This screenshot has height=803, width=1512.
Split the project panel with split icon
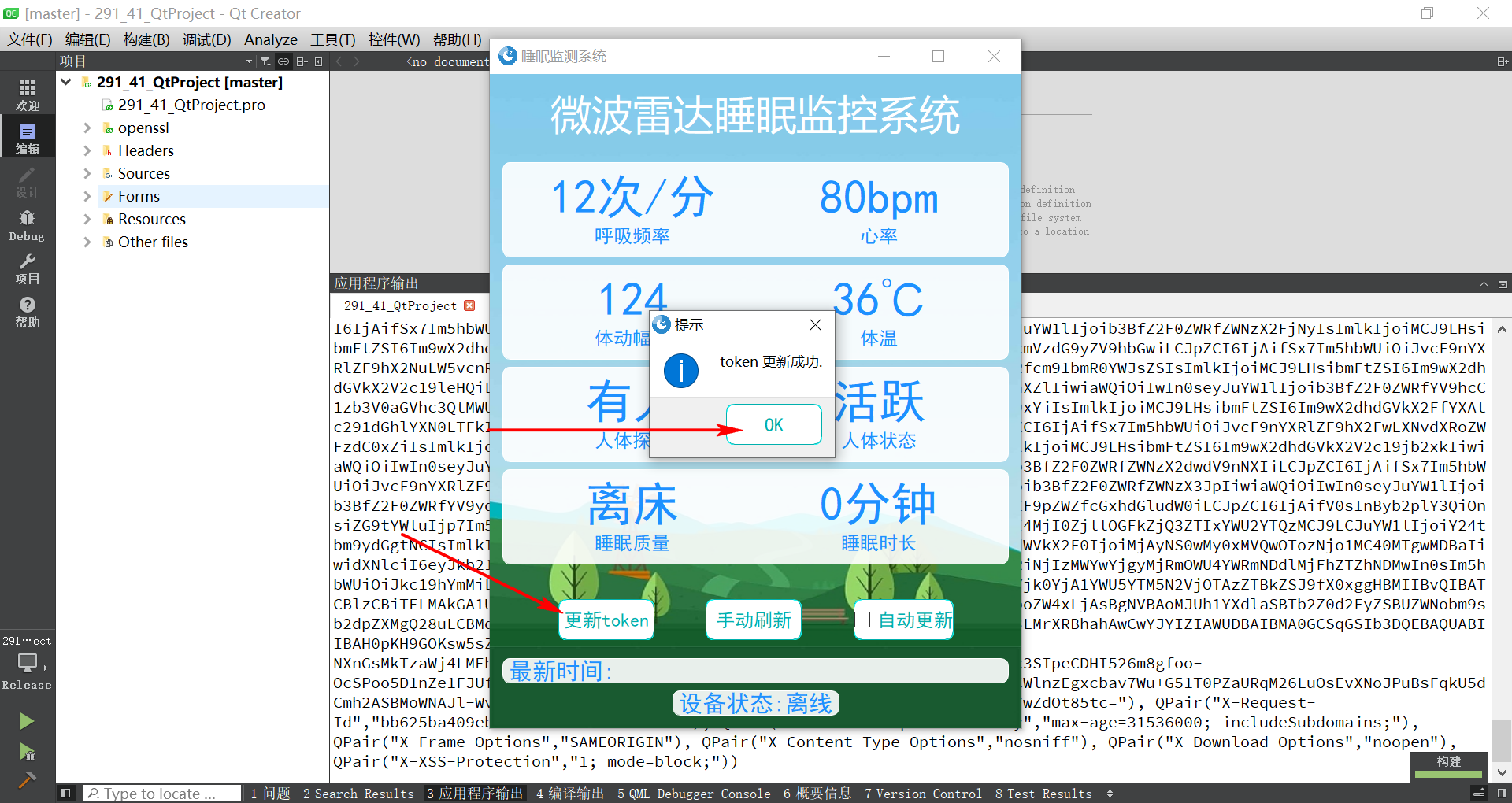click(302, 61)
